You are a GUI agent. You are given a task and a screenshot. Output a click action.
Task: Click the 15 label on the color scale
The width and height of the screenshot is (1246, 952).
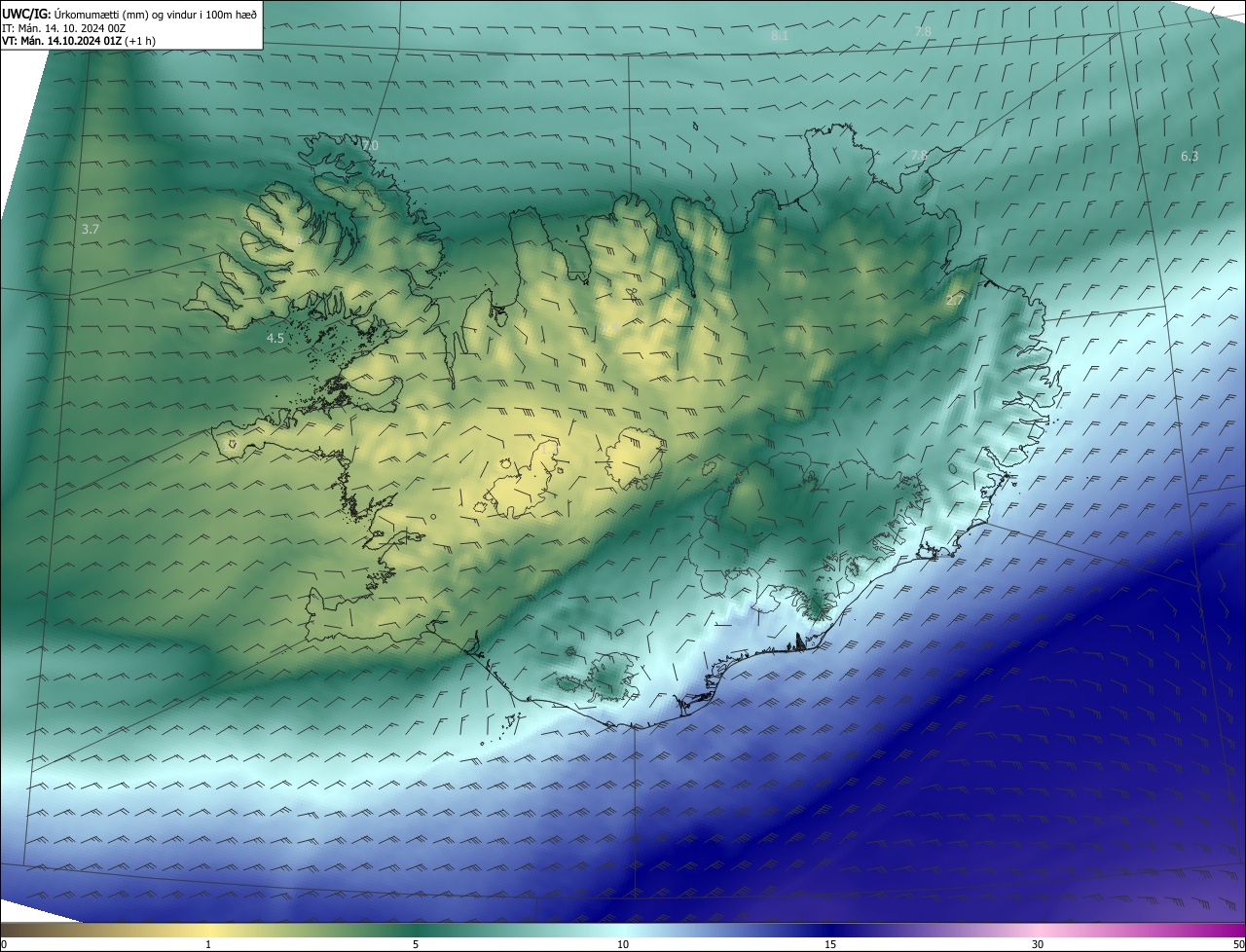pyautogui.click(x=830, y=944)
